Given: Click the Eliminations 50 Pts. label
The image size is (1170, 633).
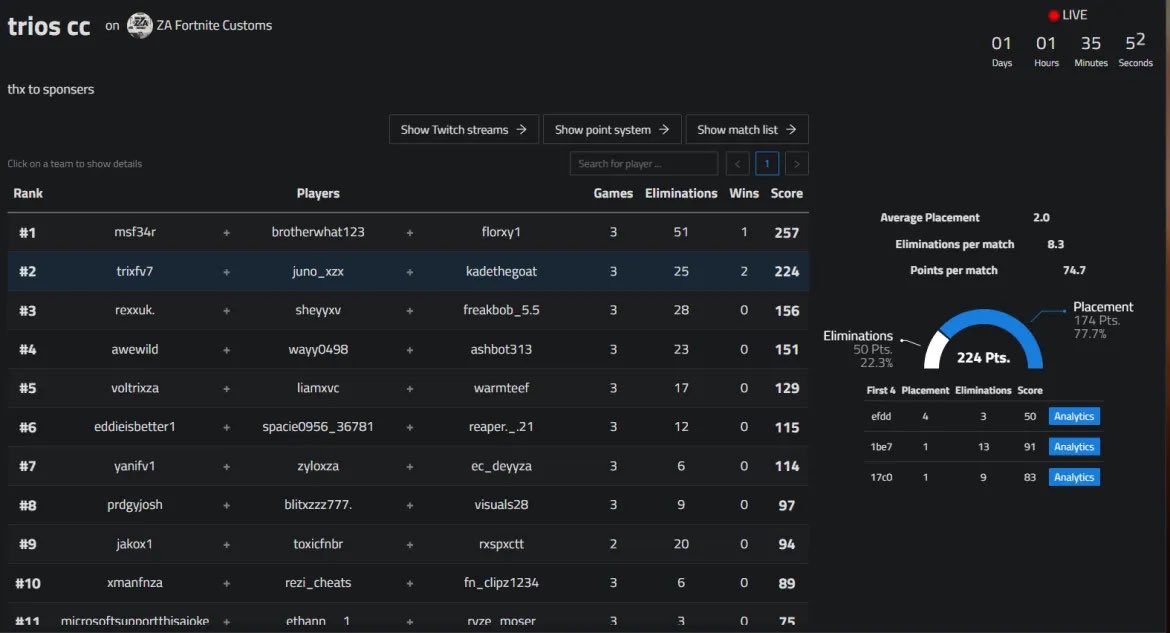Looking at the screenshot, I should coord(858,349).
